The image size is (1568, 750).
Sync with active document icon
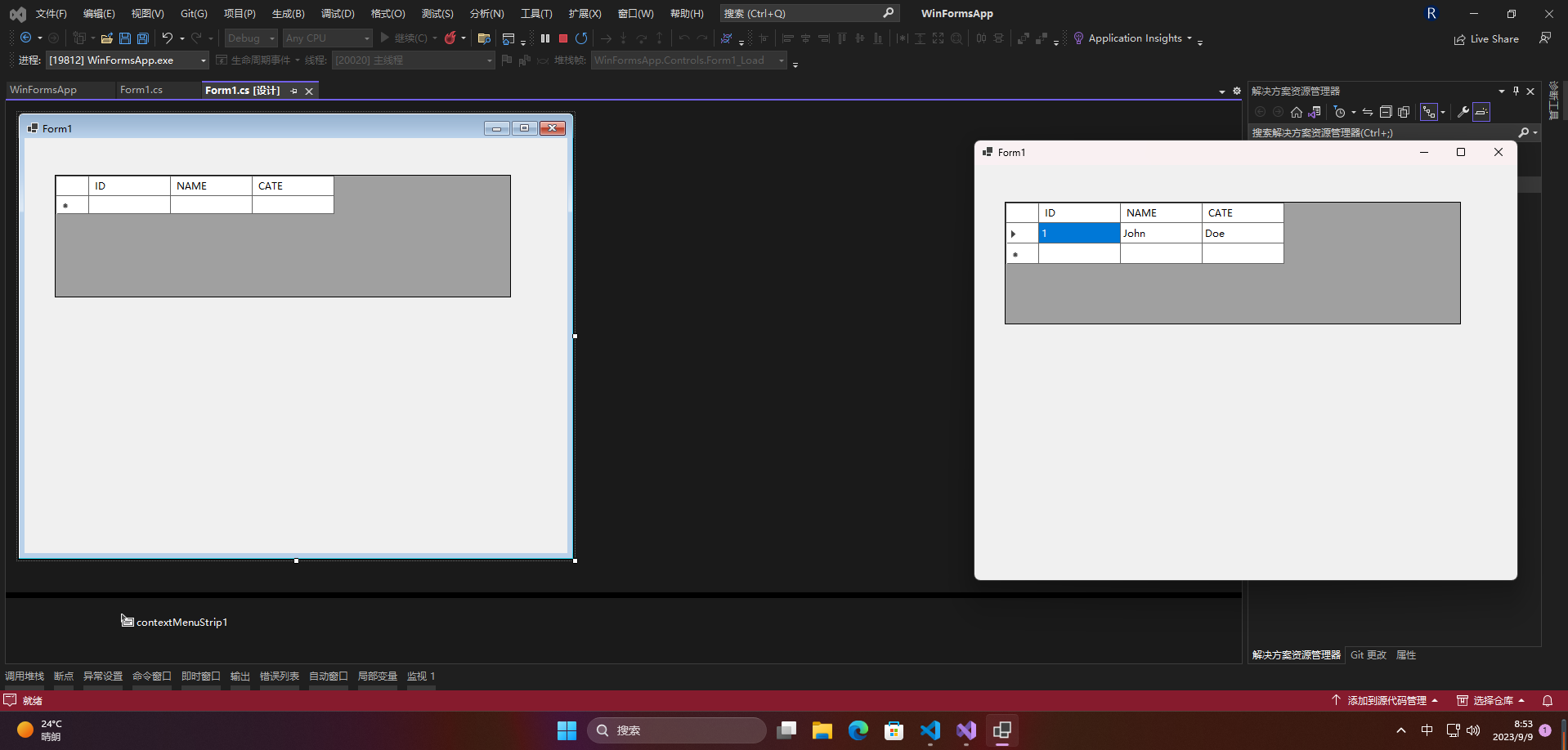(1368, 112)
